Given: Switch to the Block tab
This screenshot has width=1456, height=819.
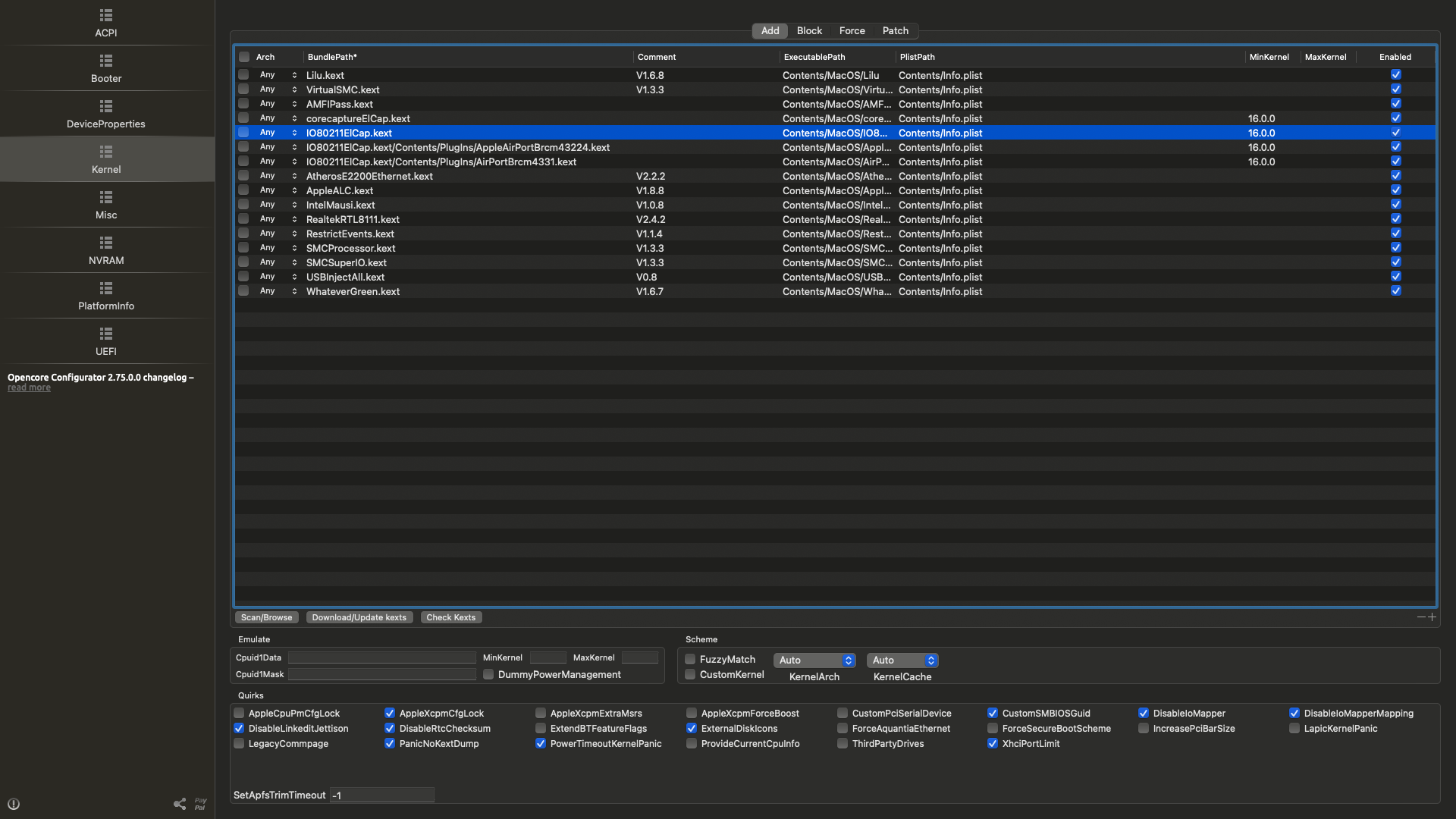Looking at the screenshot, I should (x=809, y=31).
